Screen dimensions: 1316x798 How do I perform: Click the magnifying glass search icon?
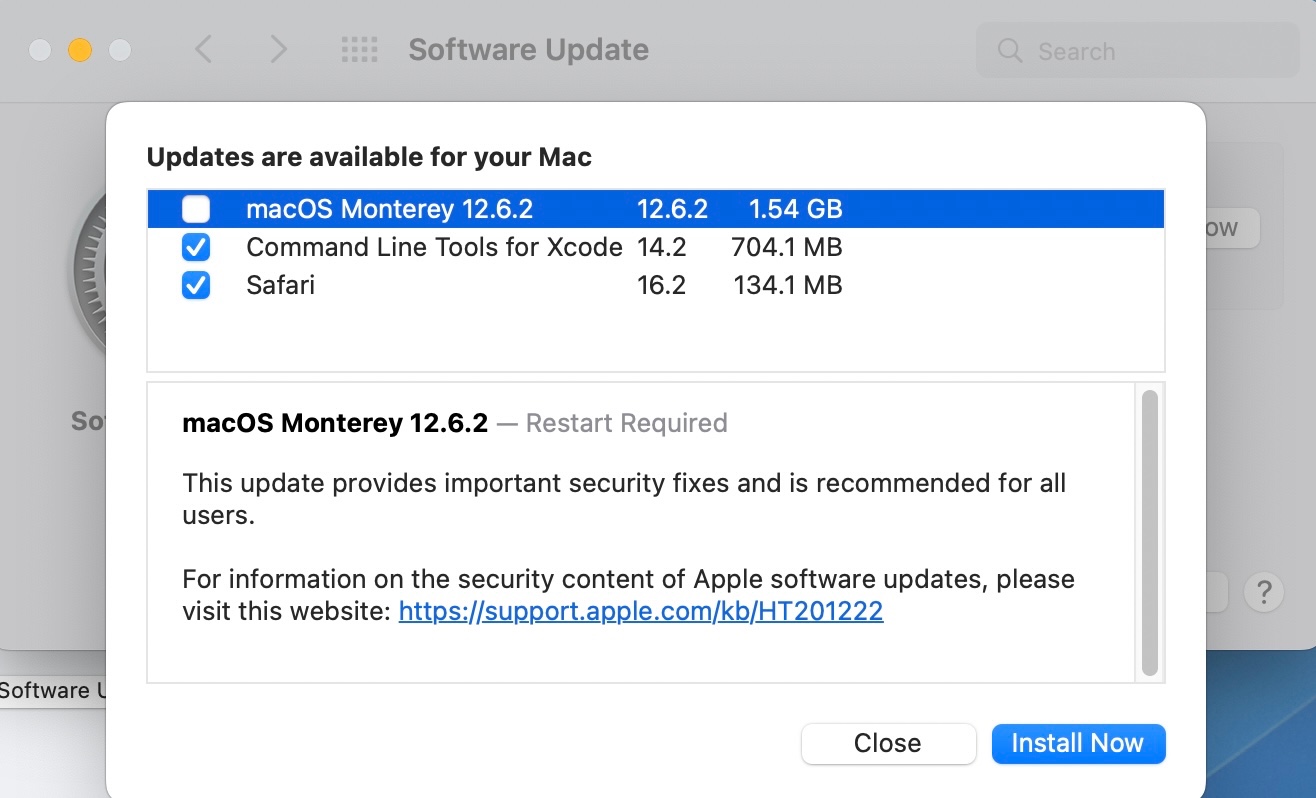click(1010, 51)
